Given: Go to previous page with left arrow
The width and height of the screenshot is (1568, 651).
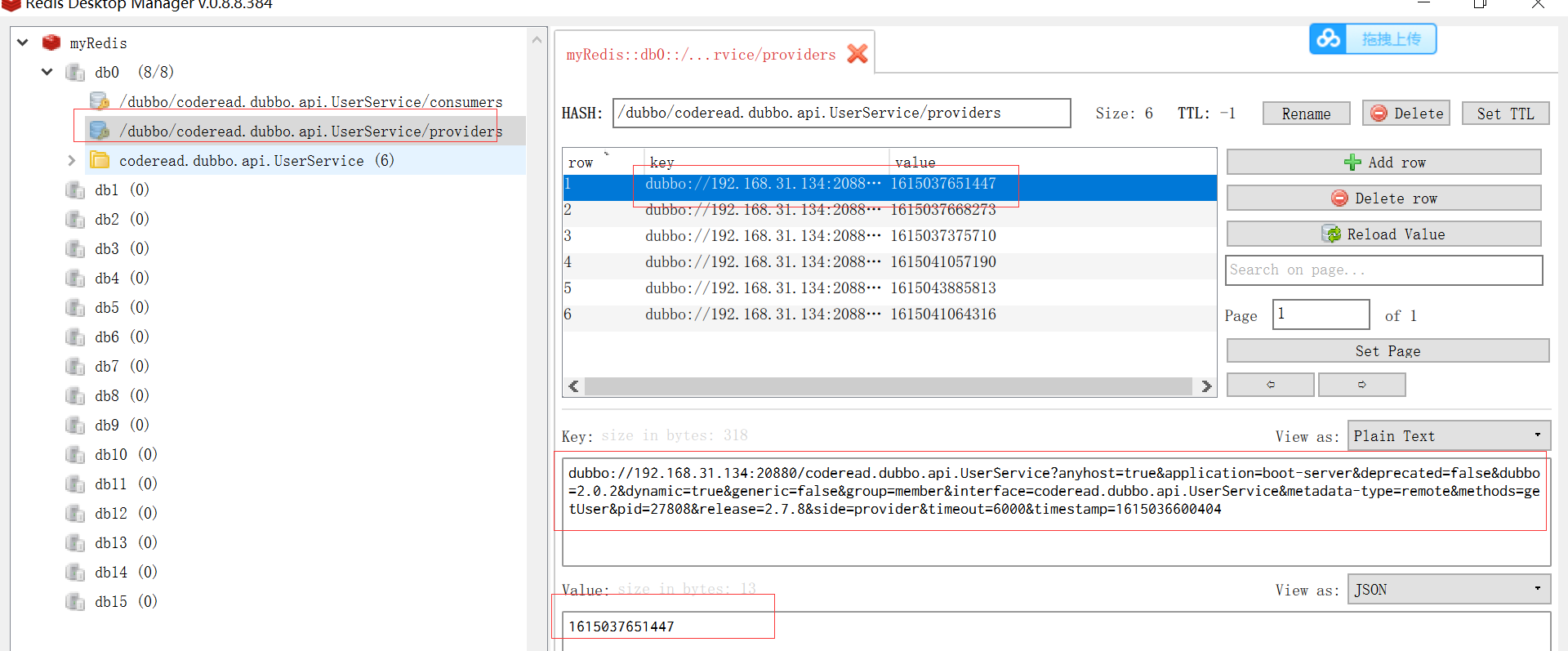Looking at the screenshot, I should point(1271,385).
